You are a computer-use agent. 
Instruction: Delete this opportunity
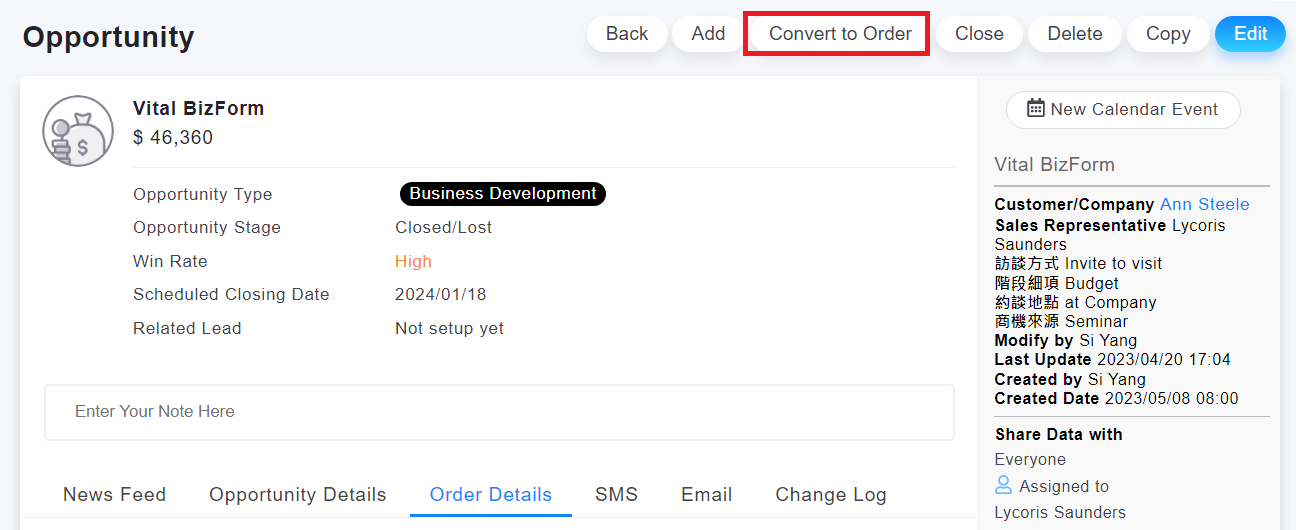[x=1075, y=34]
